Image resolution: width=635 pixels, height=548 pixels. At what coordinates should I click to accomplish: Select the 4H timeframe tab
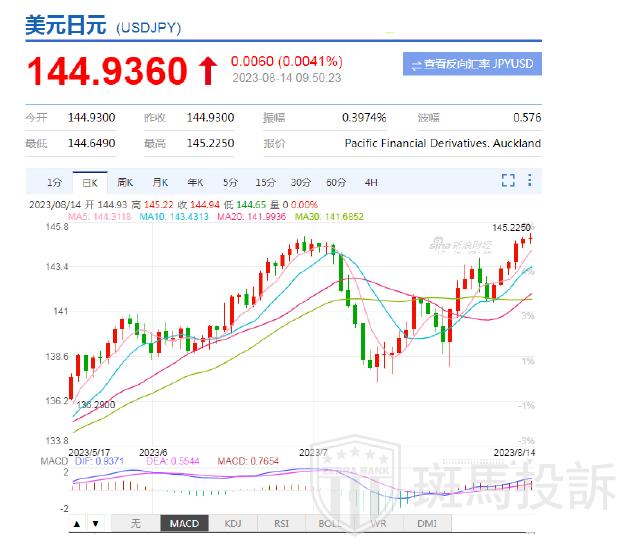[x=371, y=182]
